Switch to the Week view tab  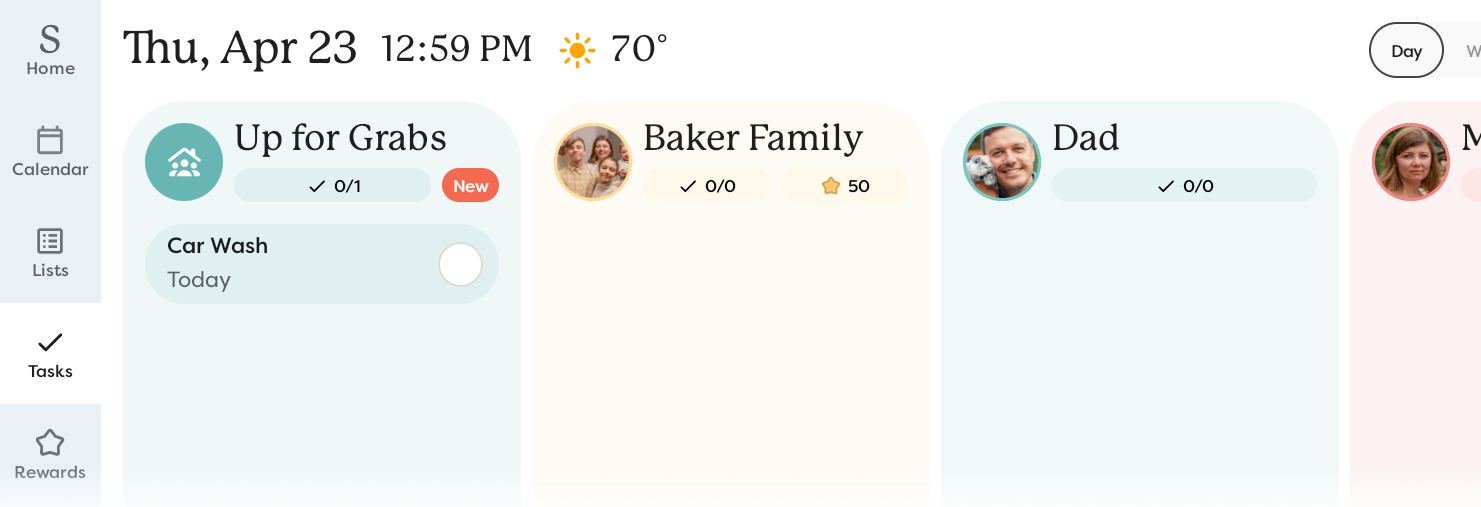1471,51
